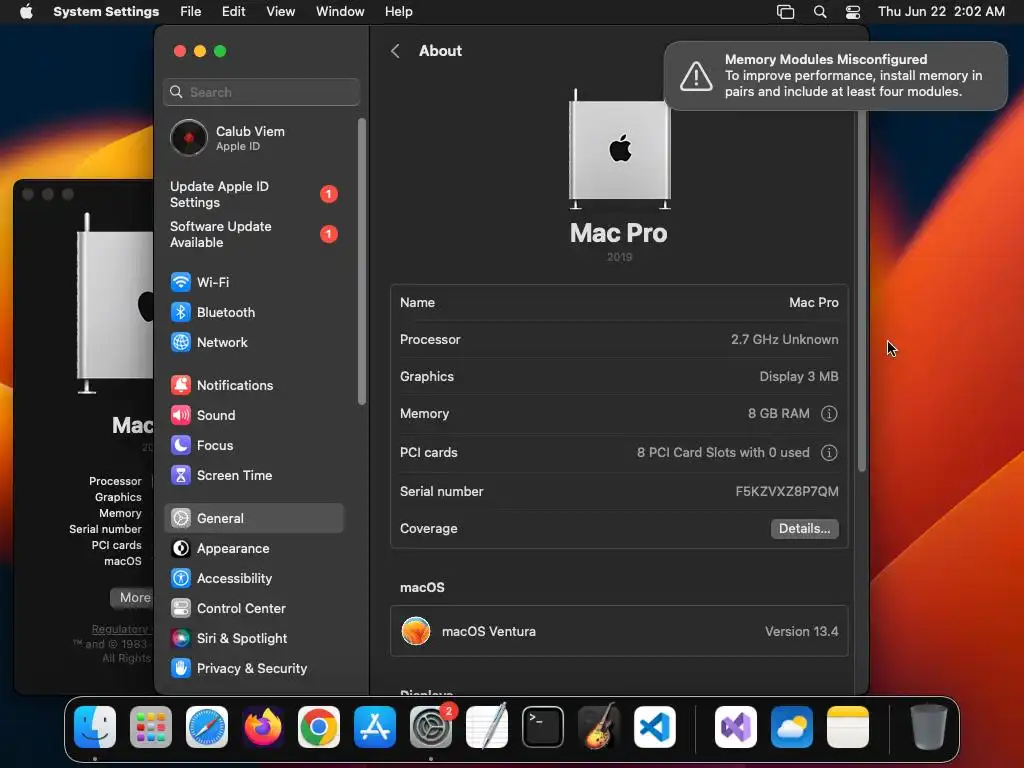1024x768 pixels.
Task: Open Accessibility settings
Action: pyautogui.click(x=253, y=579)
